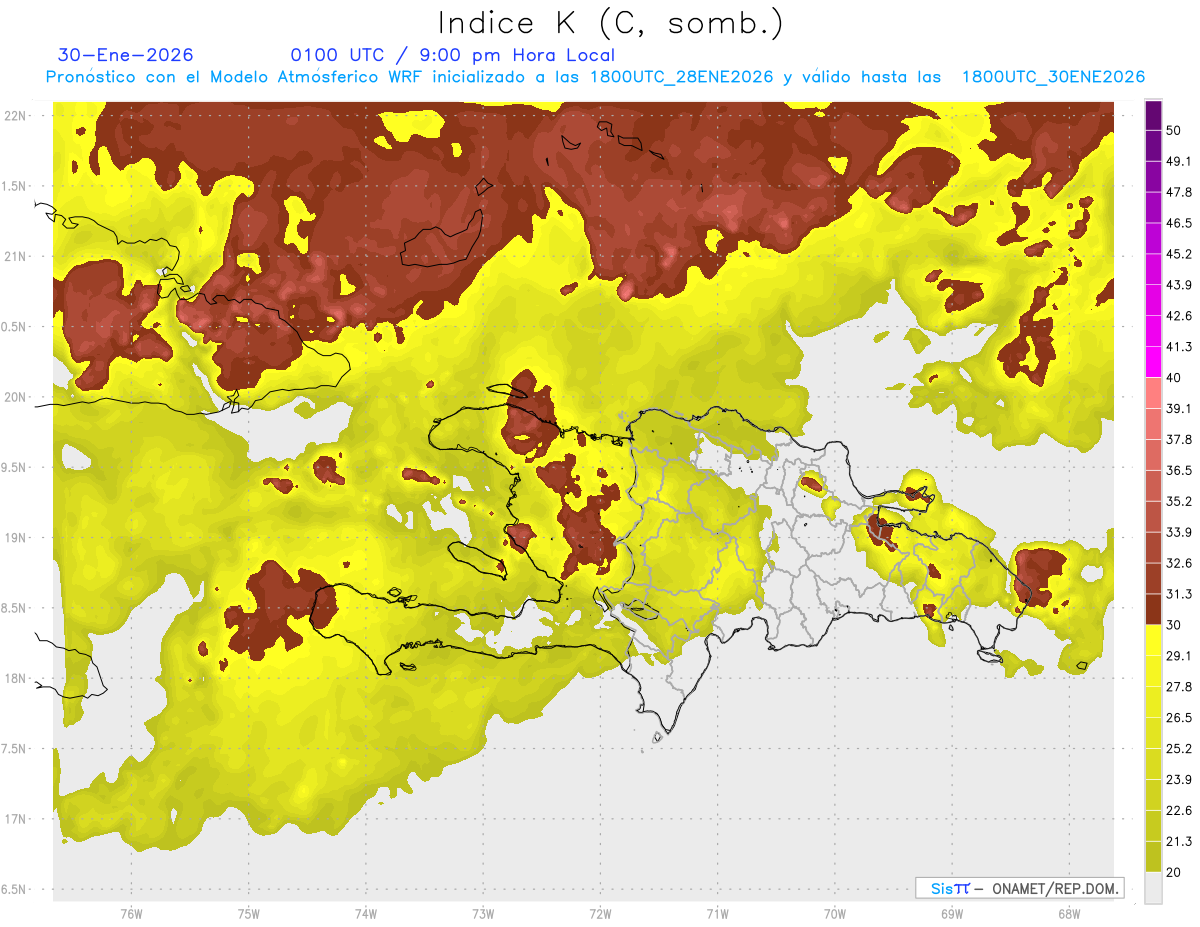Click the '41.3' color scale value
The image size is (1200, 927).
(1178, 347)
